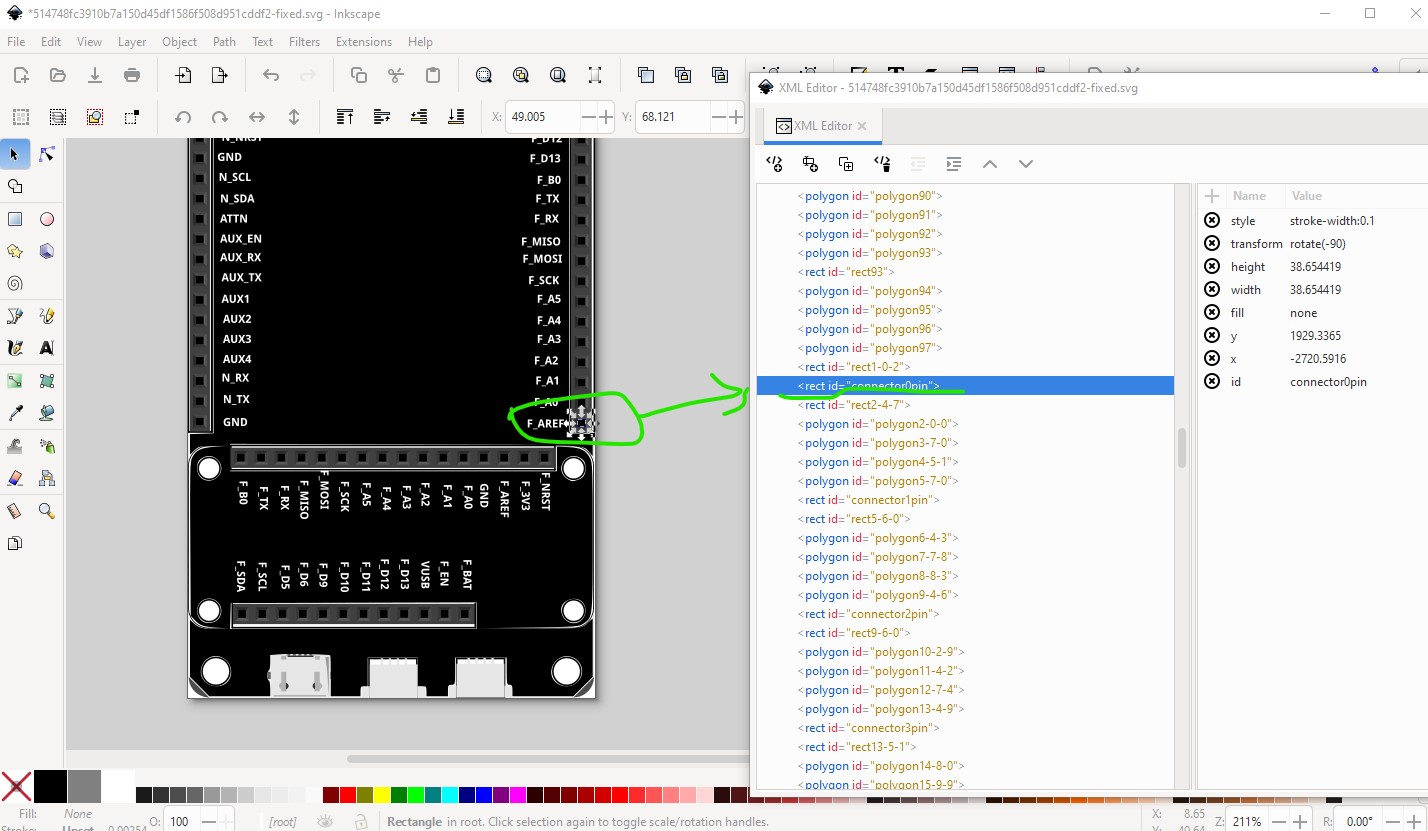Decrement the X coordinate with minus

pos(588,117)
